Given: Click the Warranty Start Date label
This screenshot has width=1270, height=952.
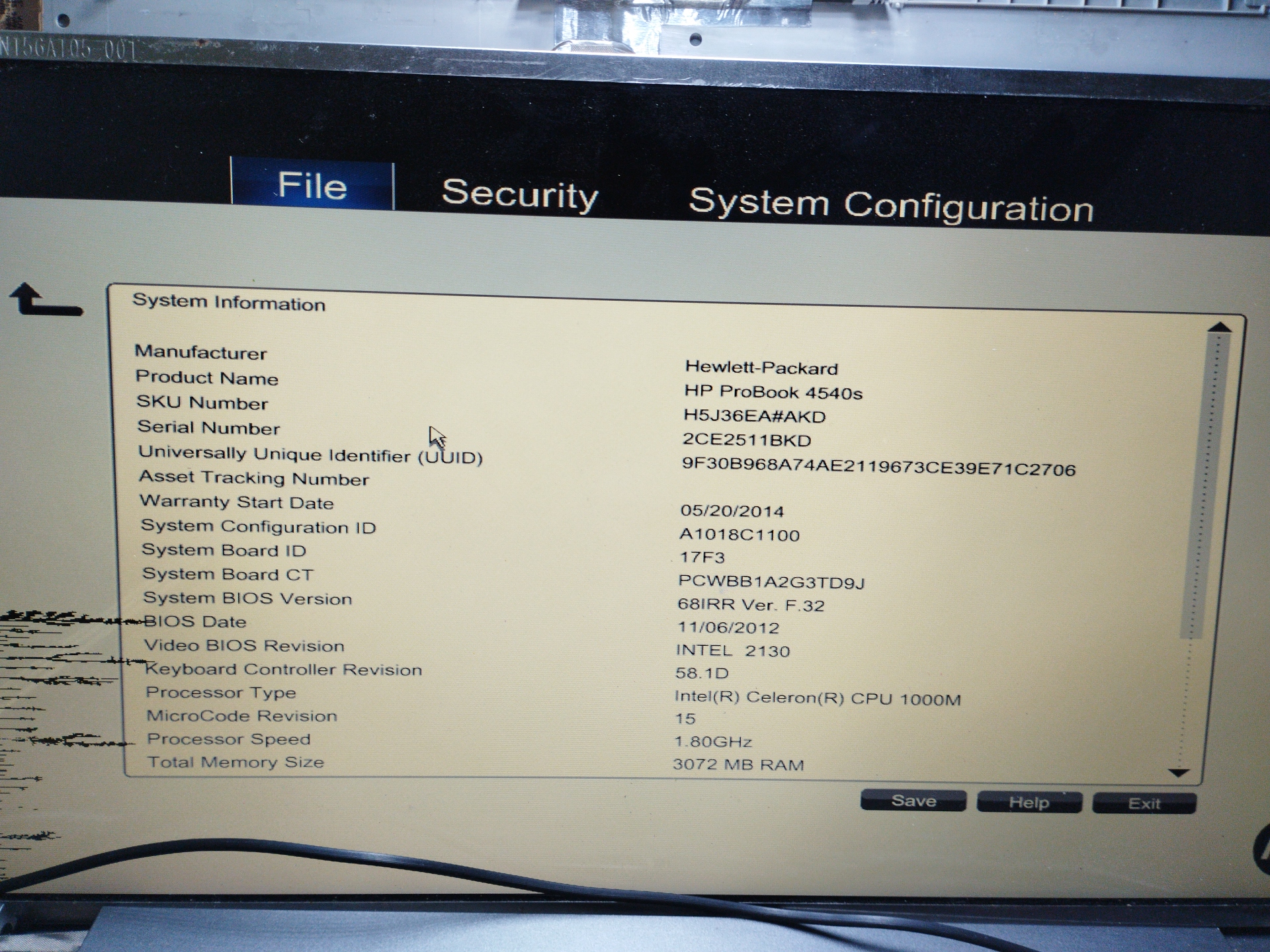Looking at the screenshot, I should click(237, 502).
